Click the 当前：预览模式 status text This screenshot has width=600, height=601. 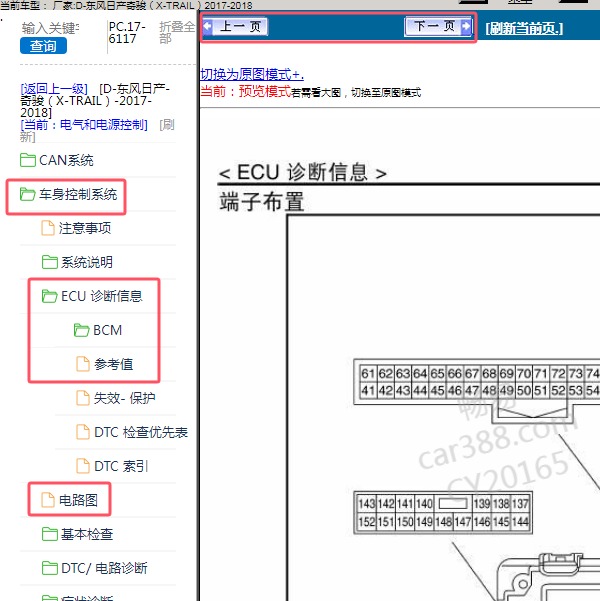point(246,92)
